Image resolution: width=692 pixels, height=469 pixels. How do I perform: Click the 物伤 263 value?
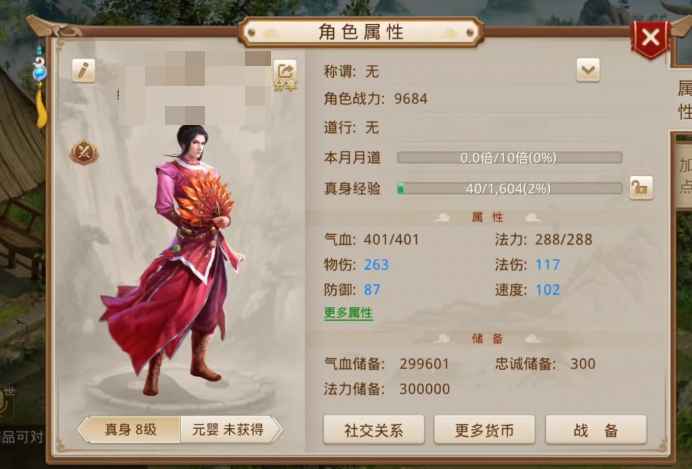[376, 264]
